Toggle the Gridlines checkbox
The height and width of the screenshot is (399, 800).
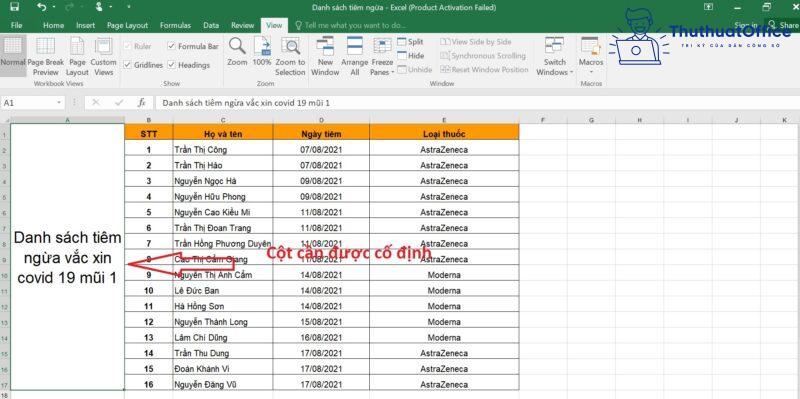click(128, 65)
